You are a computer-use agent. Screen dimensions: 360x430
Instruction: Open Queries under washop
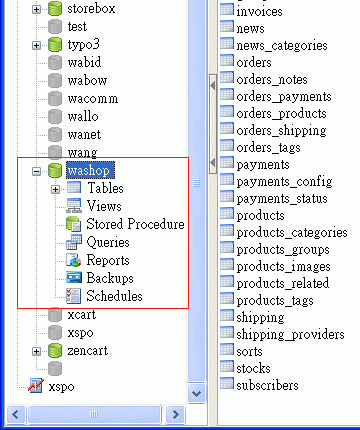(108, 242)
